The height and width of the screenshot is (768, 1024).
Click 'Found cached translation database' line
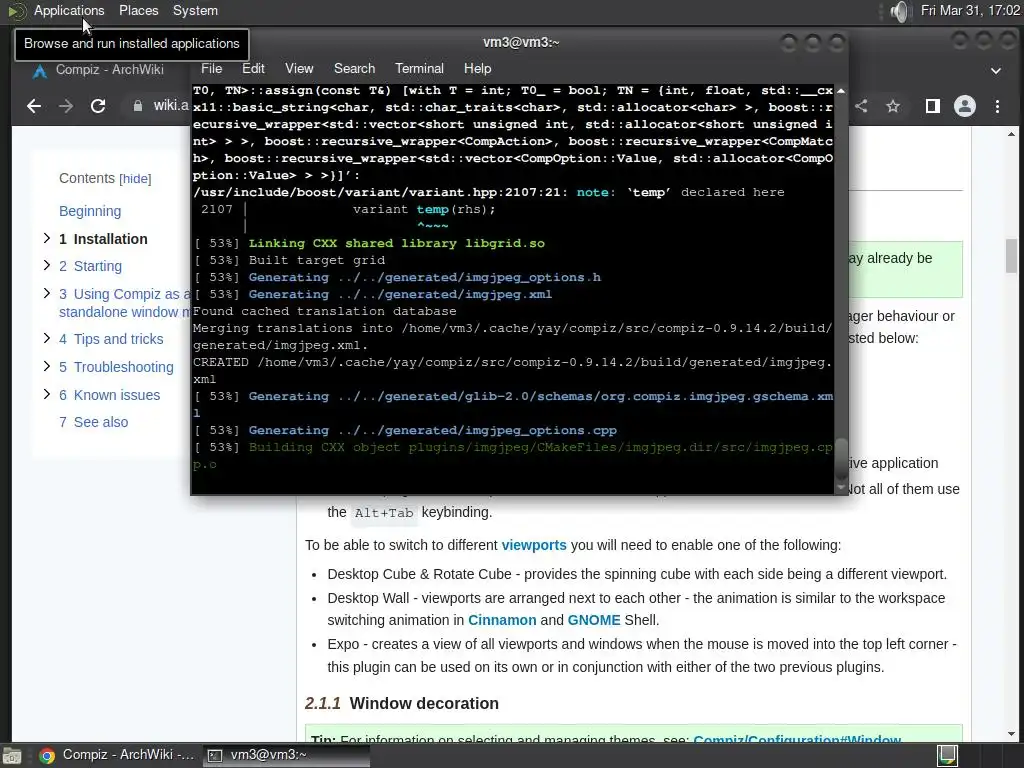tap(325, 311)
